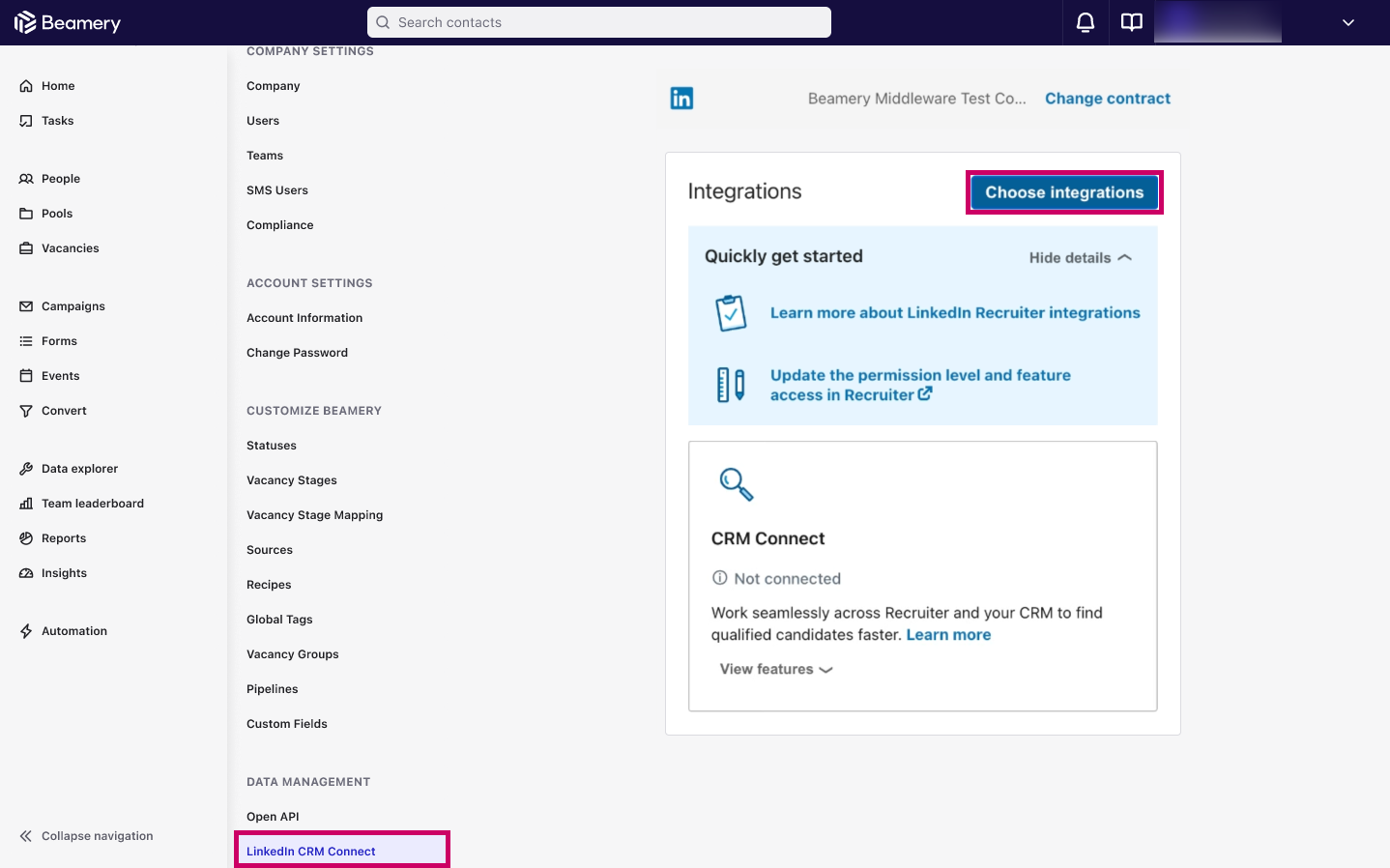Open Update the permission level link
Viewport: 1390px width, 868px height.
click(920, 385)
